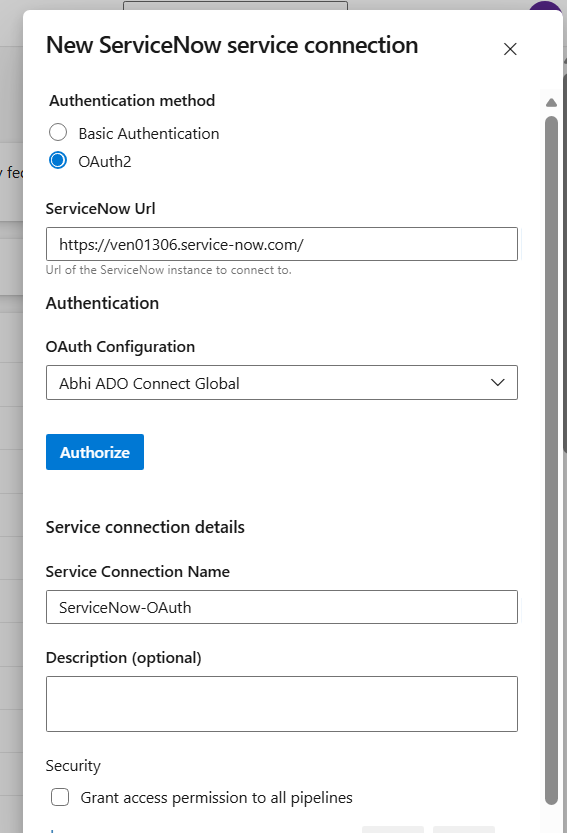Click the 'Authentication method' label
567x833 pixels.
click(132, 100)
